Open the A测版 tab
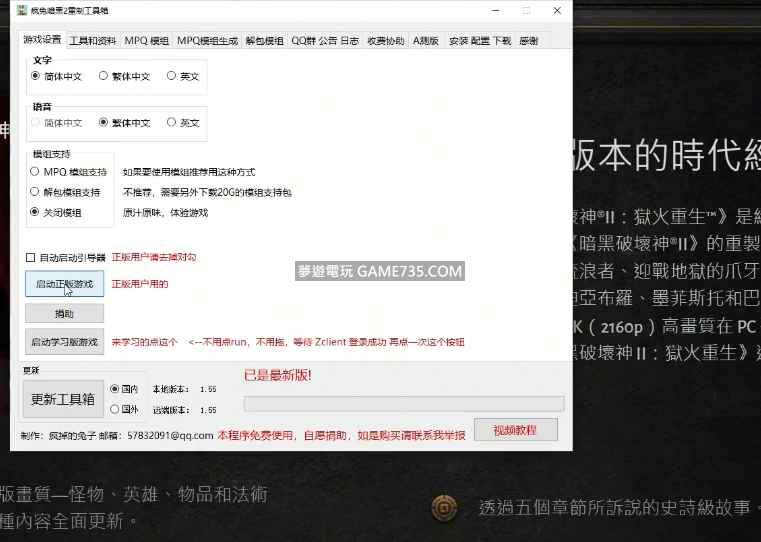This screenshot has height=542, width=761. point(426,41)
